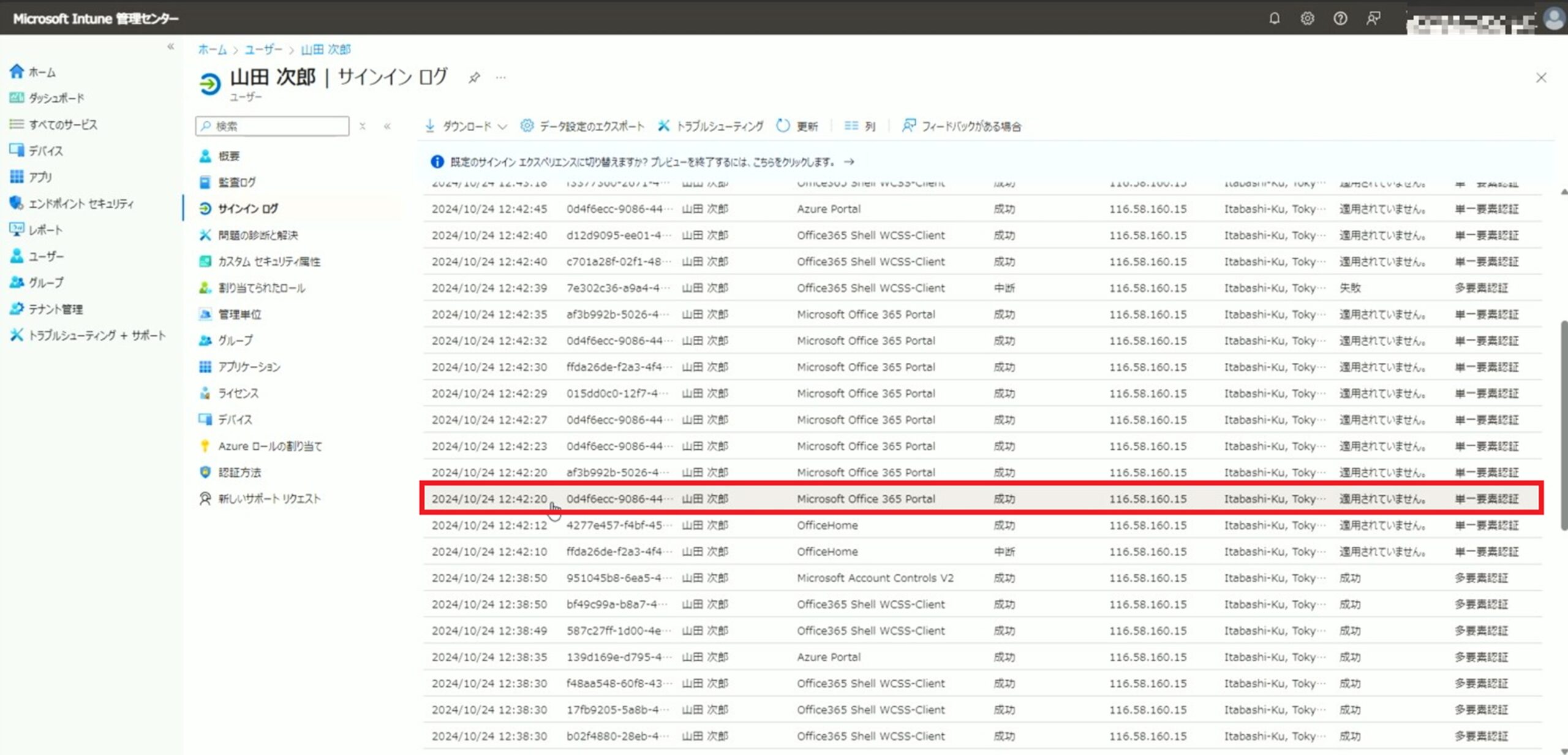Click the テナント管理 icon
Viewport: 1568px width, 755px height.
tap(17, 309)
